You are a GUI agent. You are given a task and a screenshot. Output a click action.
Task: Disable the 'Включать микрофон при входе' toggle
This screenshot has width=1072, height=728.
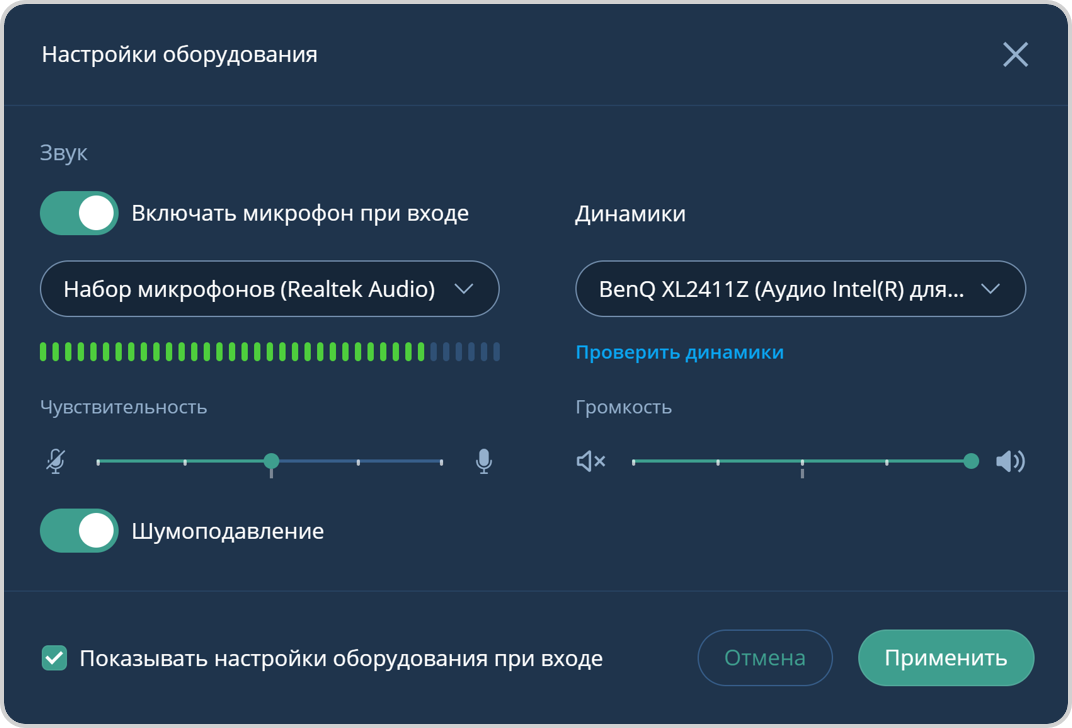point(78,213)
